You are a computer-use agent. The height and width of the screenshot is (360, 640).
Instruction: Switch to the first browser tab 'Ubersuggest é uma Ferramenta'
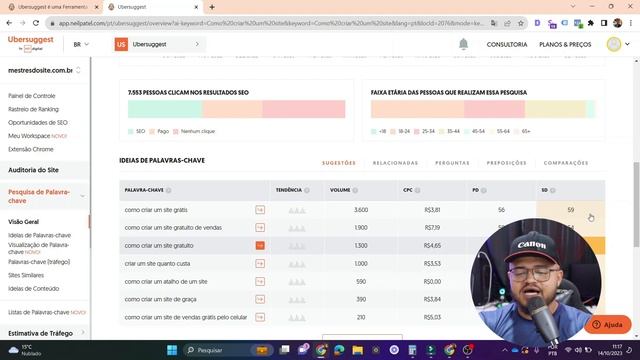(x=52, y=7)
